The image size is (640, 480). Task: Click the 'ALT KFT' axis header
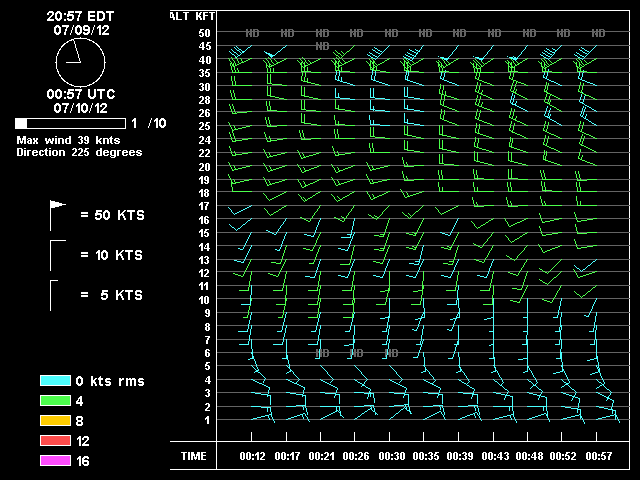click(192, 16)
